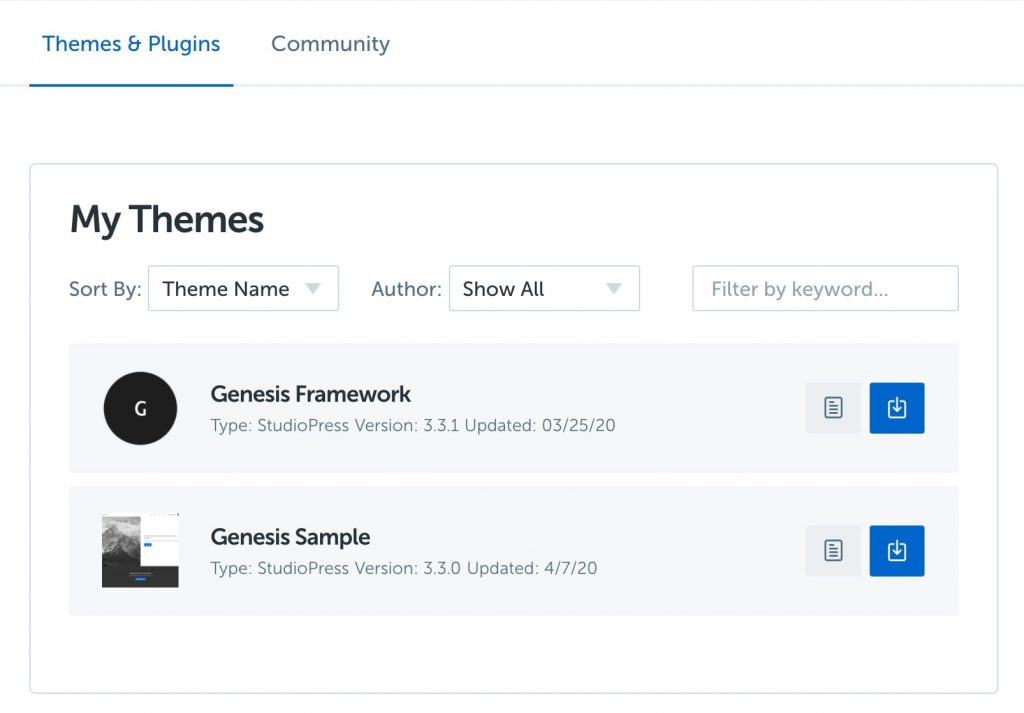Click the Genesis Framework theme title
Image resolution: width=1024 pixels, height=713 pixels.
pyautogui.click(x=311, y=394)
